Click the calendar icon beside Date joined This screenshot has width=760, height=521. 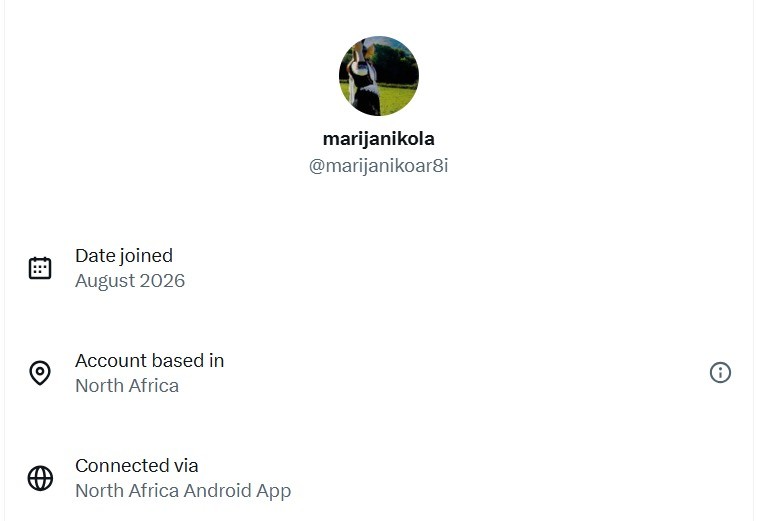coord(40,268)
